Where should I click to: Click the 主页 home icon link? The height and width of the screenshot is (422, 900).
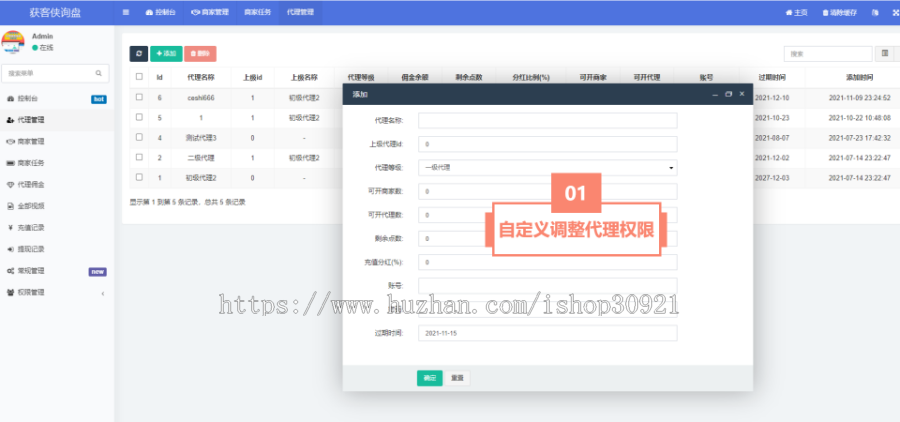[x=797, y=12]
